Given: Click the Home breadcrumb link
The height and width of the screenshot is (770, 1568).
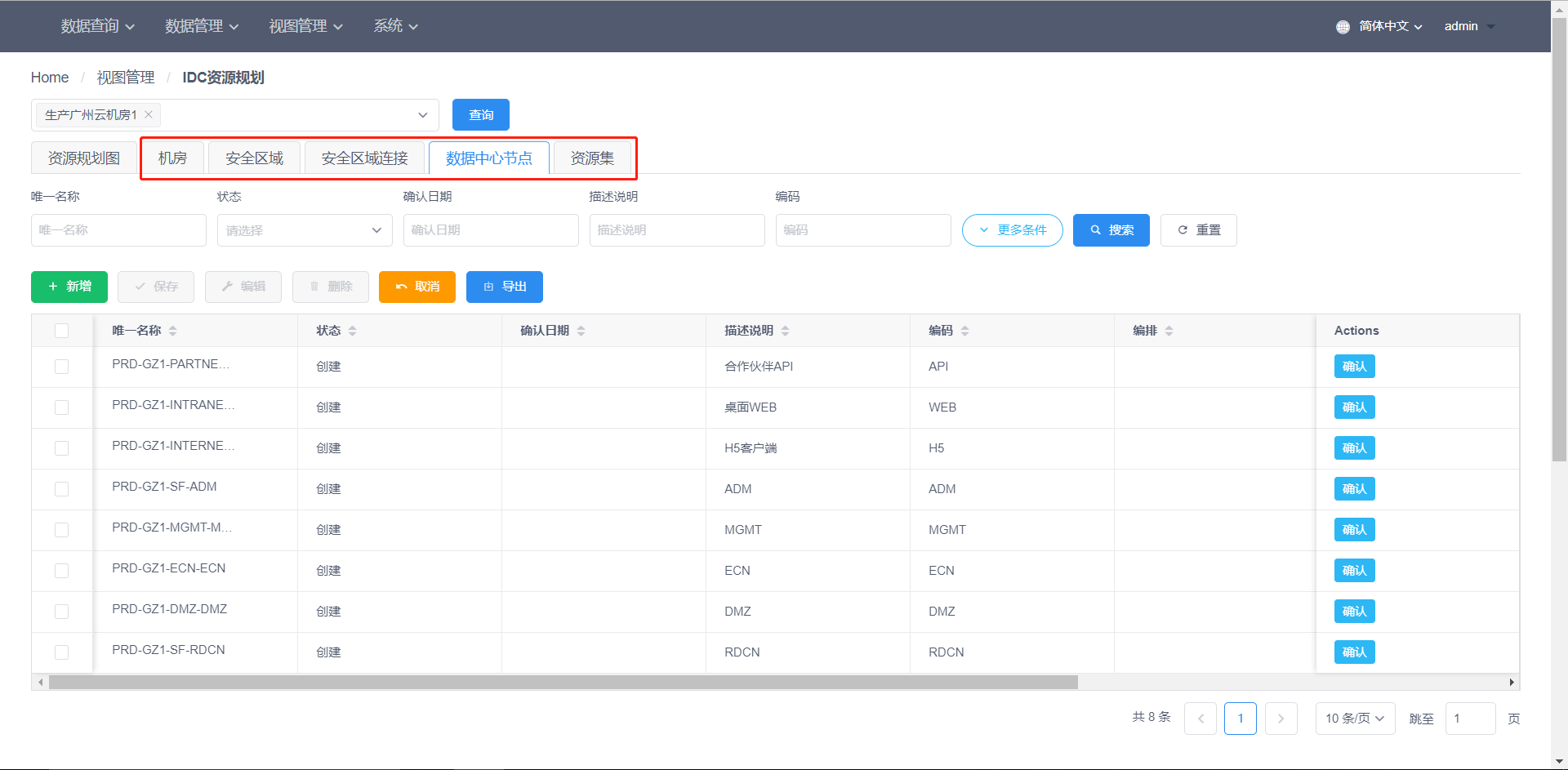Looking at the screenshot, I should (50, 78).
